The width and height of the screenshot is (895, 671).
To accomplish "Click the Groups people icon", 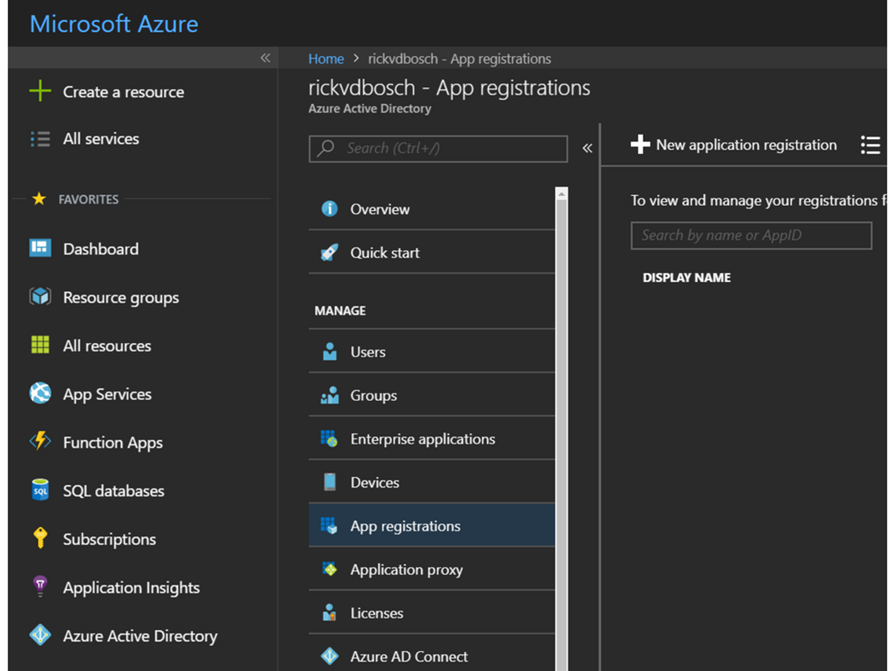I will click(x=329, y=395).
